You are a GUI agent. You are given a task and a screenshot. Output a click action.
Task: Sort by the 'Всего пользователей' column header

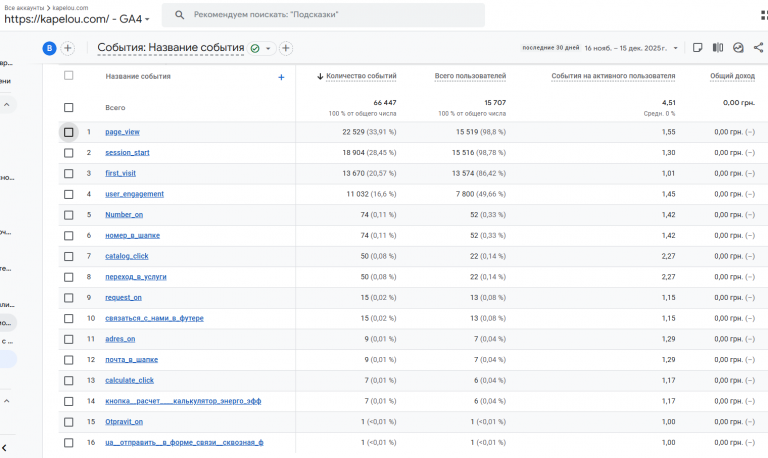470,76
